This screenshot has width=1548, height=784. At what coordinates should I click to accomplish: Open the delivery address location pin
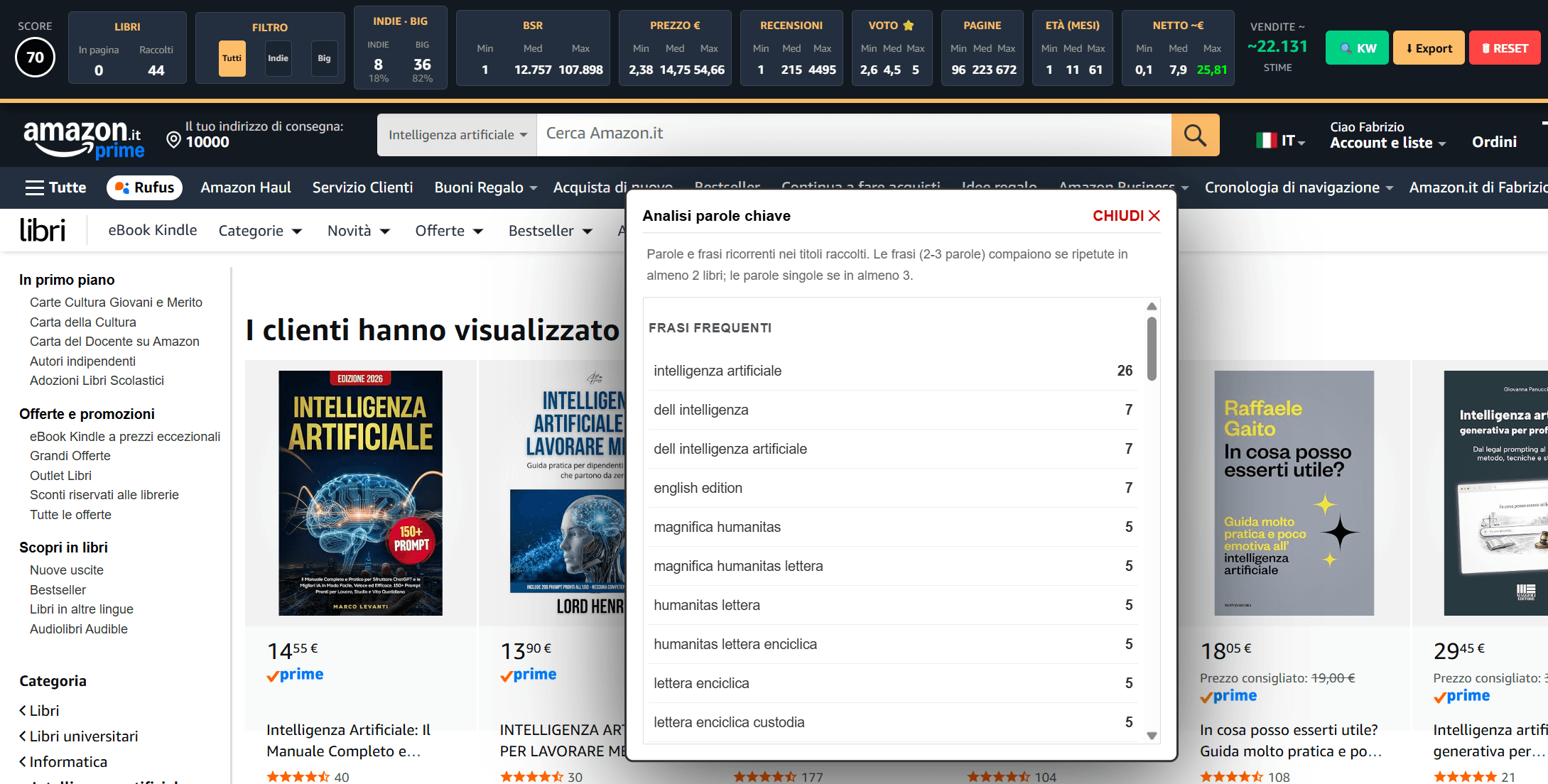pos(173,140)
